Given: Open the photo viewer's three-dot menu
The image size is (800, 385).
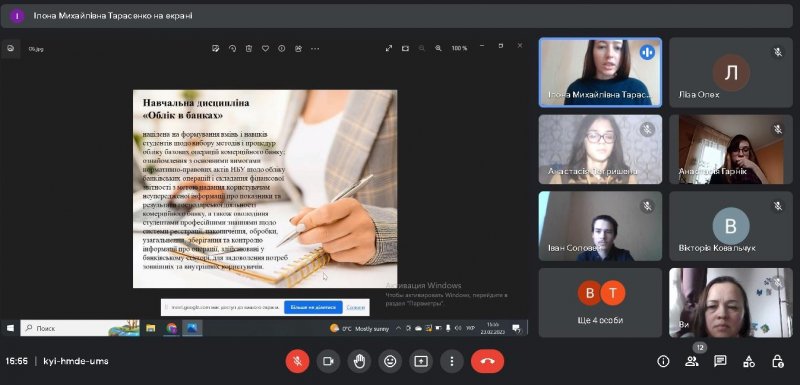Looking at the screenshot, I should [x=315, y=48].
